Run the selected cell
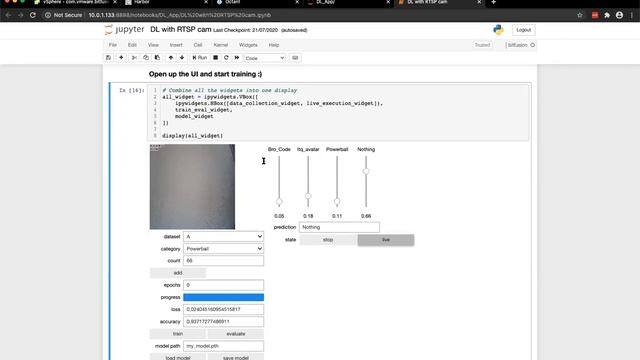This screenshot has height=360, width=640. (200, 58)
